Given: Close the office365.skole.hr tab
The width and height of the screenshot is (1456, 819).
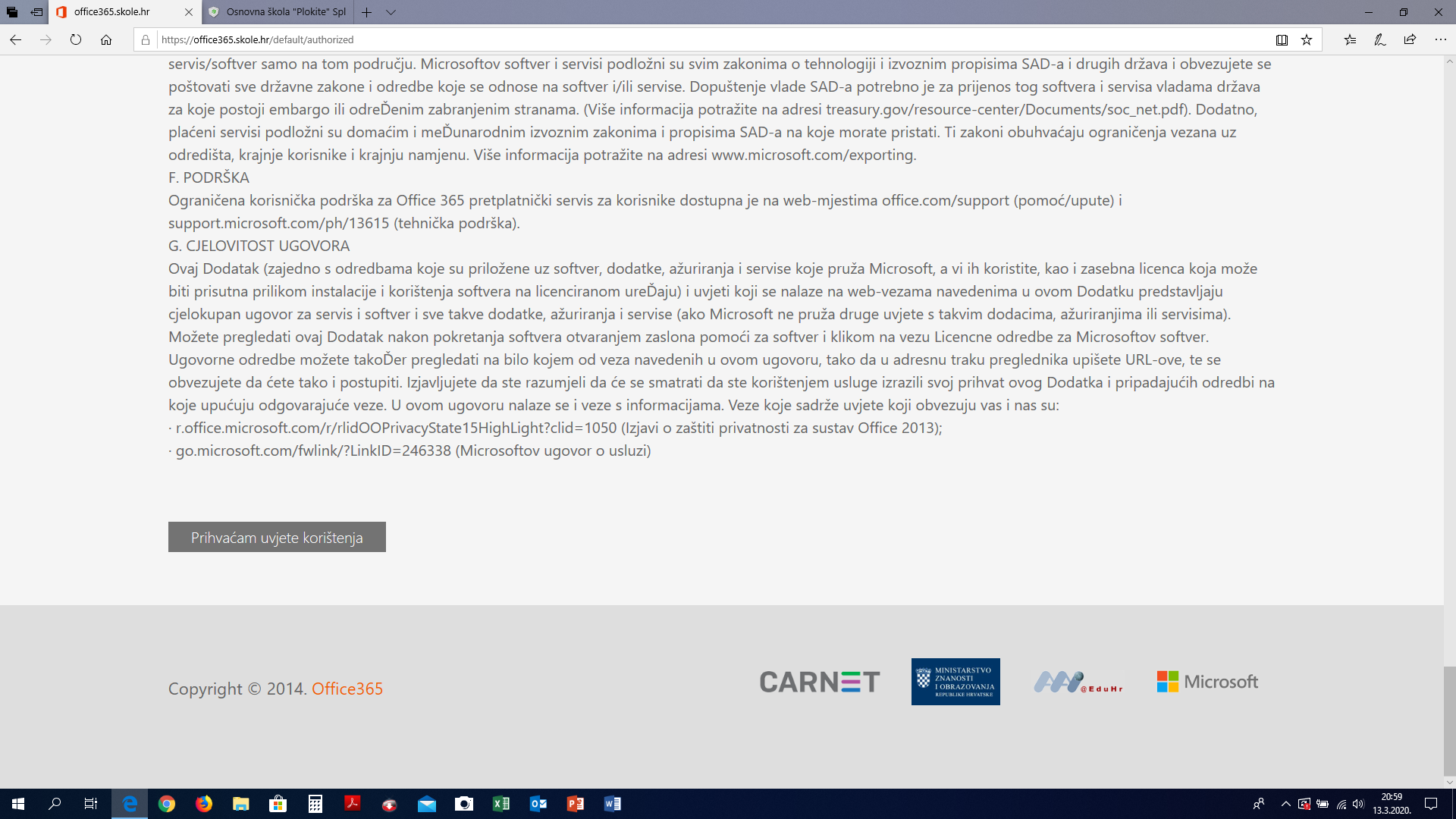Looking at the screenshot, I should [x=189, y=12].
